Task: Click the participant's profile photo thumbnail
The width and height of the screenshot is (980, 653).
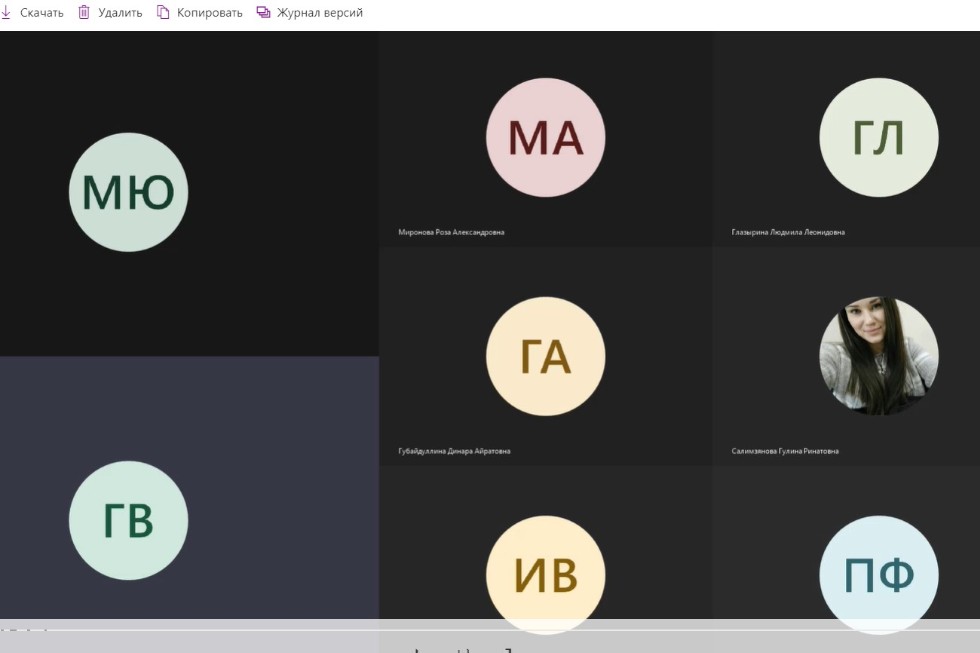Action: 878,356
